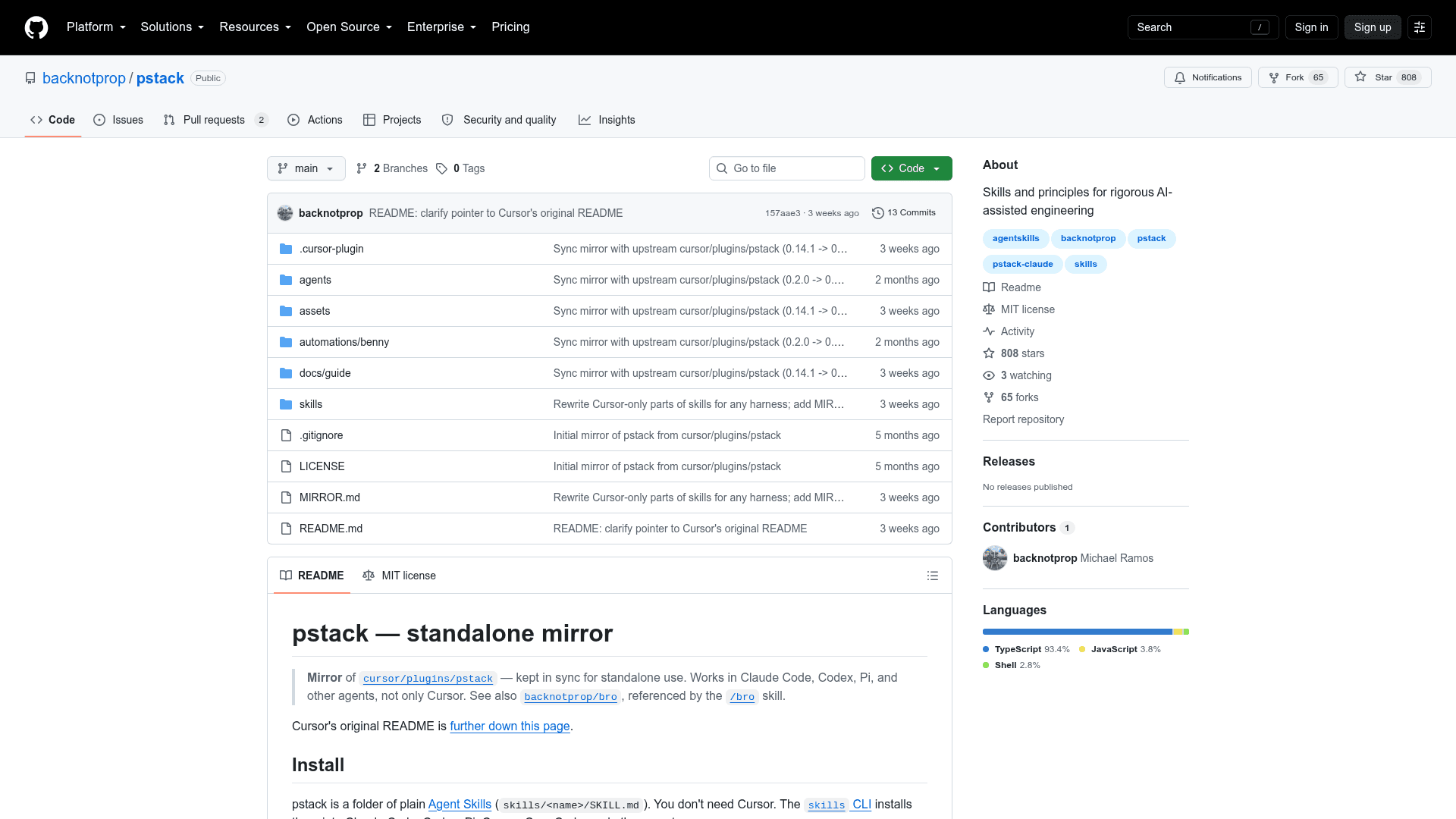Expand the Open Source menu
The image size is (1456, 819).
tap(350, 27)
